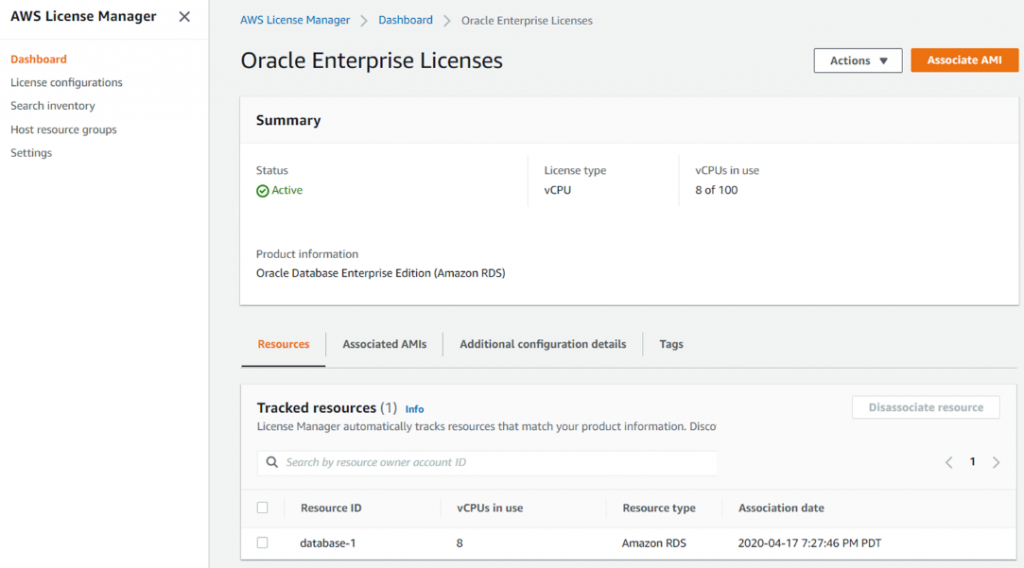Click AWS License Manager breadcrumb link
Viewport: 1024px width, 568px height.
click(x=295, y=20)
